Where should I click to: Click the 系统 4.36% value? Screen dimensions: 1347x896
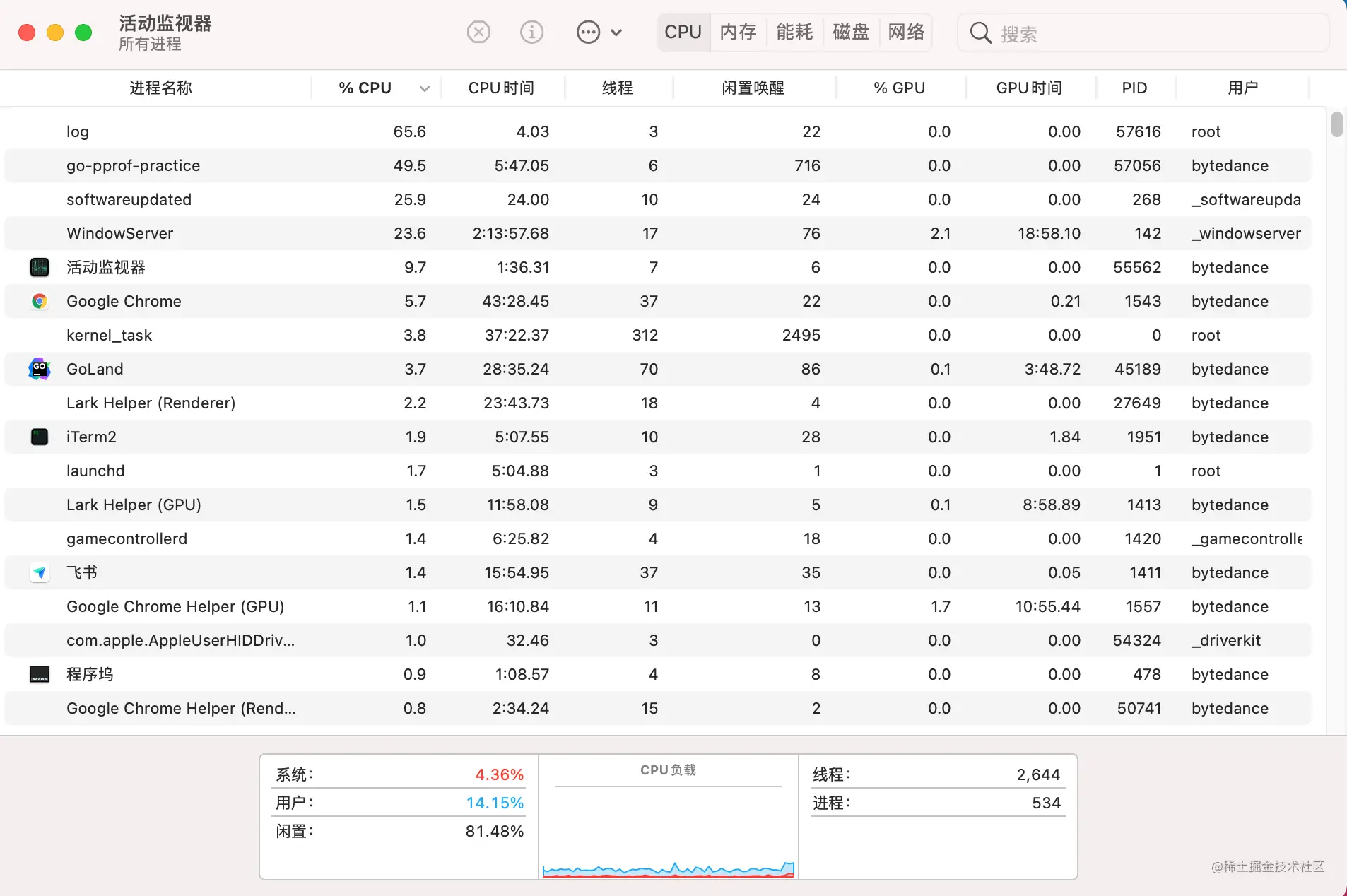(499, 774)
